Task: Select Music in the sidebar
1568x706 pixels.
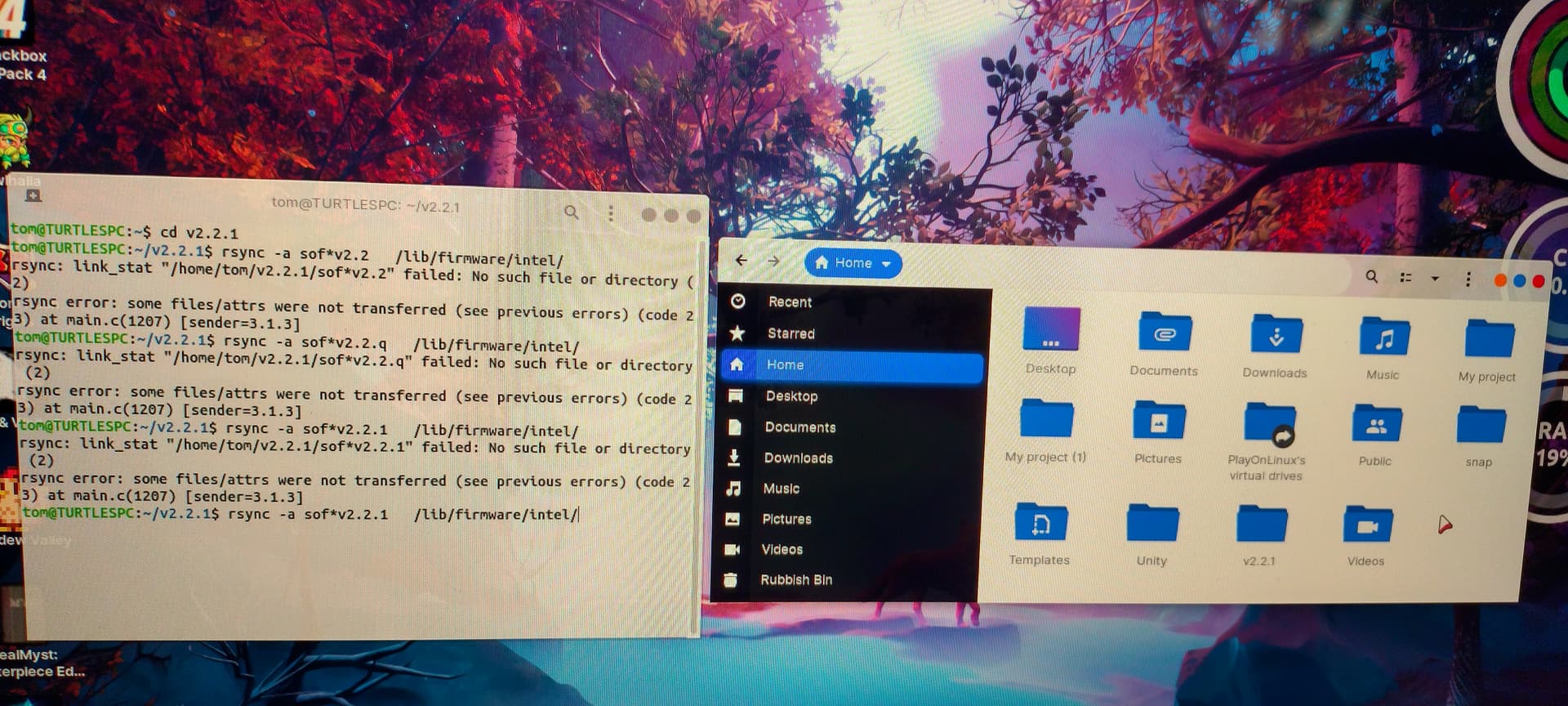Action: (849, 489)
